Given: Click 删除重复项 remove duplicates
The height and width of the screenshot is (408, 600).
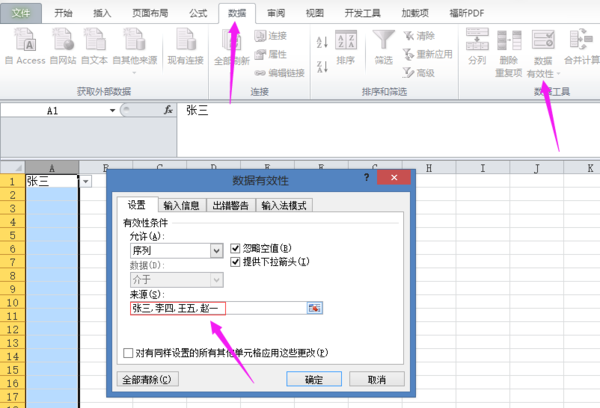Looking at the screenshot, I should point(509,52).
